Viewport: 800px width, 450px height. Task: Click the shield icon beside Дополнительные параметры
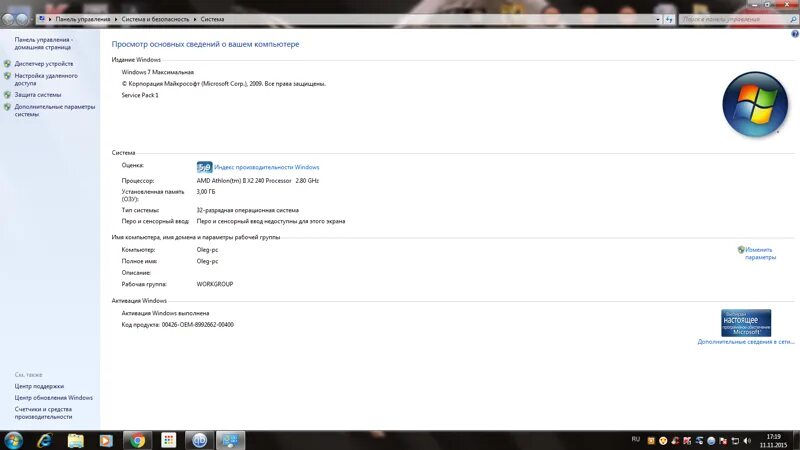point(7,107)
